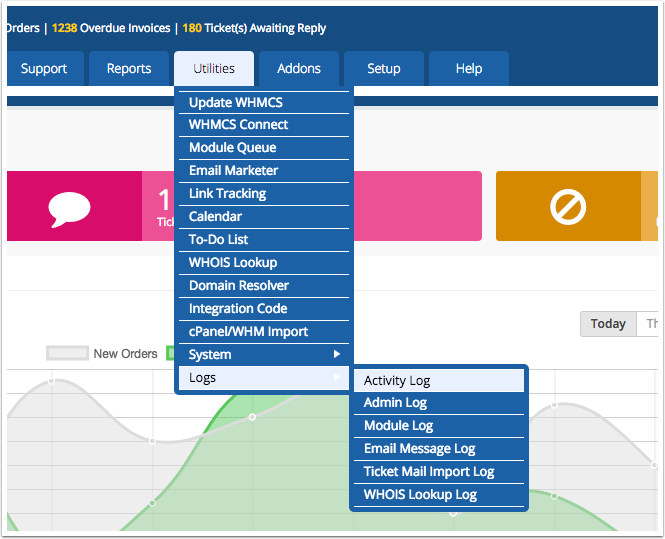Choose Ticket Mail Import Log

click(439, 472)
